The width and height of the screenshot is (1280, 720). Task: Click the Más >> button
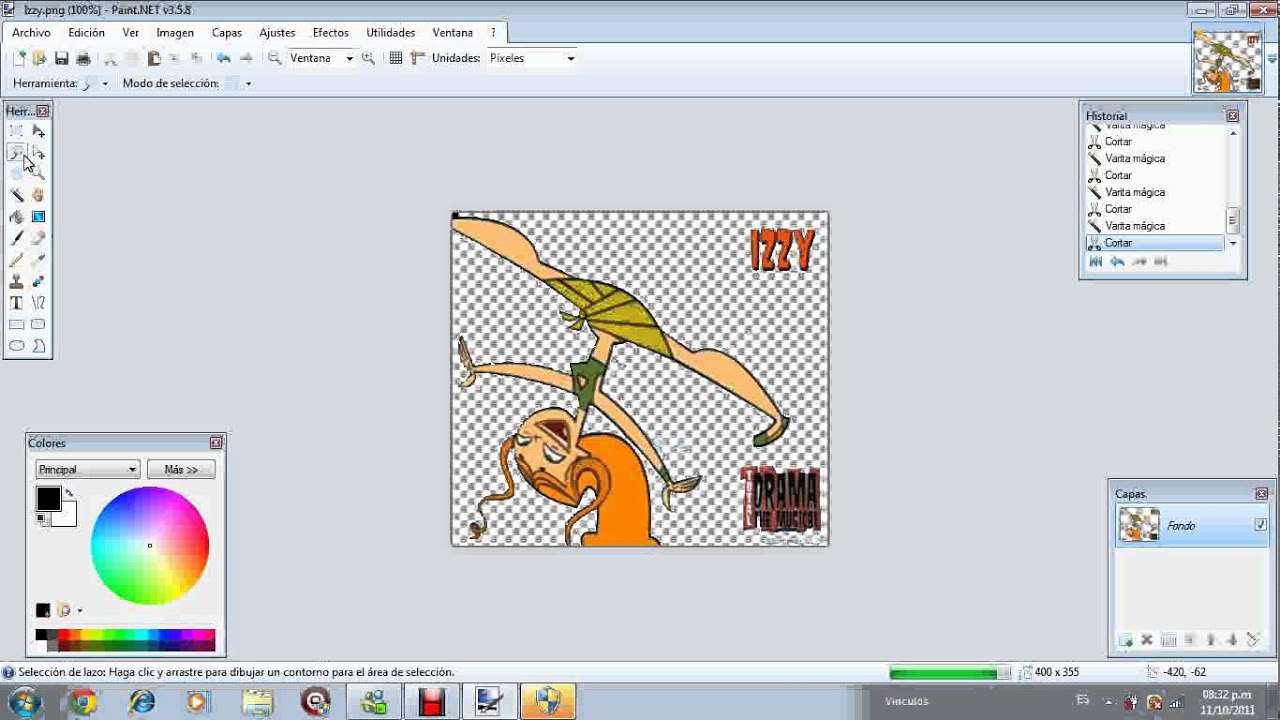pyautogui.click(x=181, y=469)
